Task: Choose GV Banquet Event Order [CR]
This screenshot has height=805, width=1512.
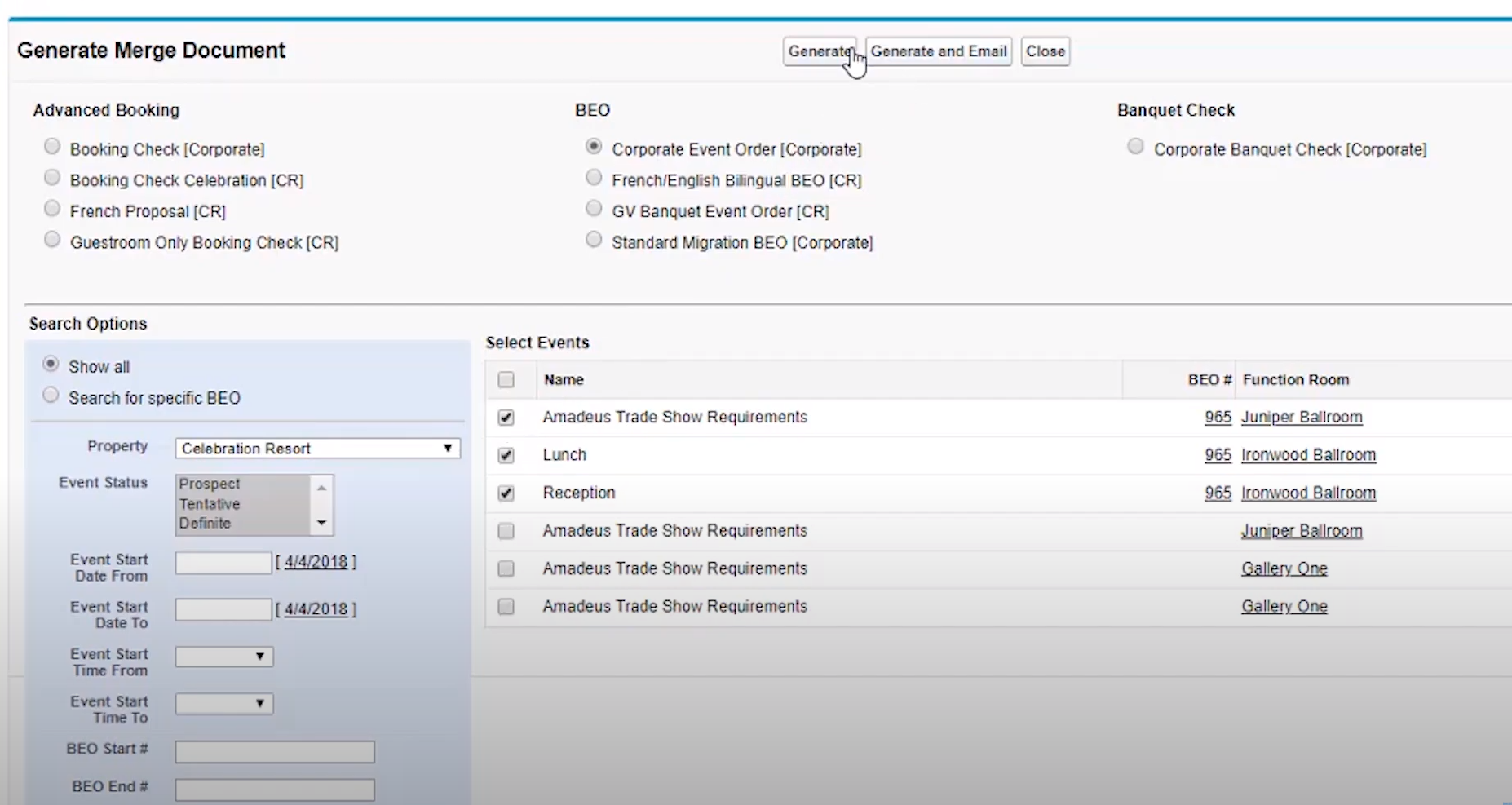Action: pos(594,209)
